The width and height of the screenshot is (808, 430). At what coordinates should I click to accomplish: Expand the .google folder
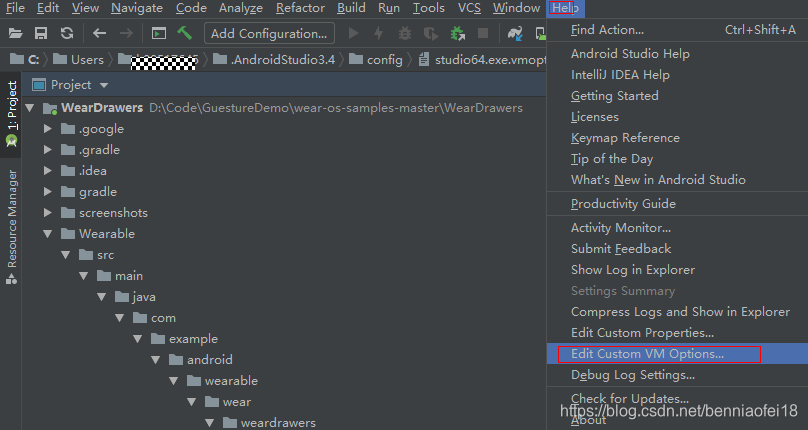(x=48, y=128)
